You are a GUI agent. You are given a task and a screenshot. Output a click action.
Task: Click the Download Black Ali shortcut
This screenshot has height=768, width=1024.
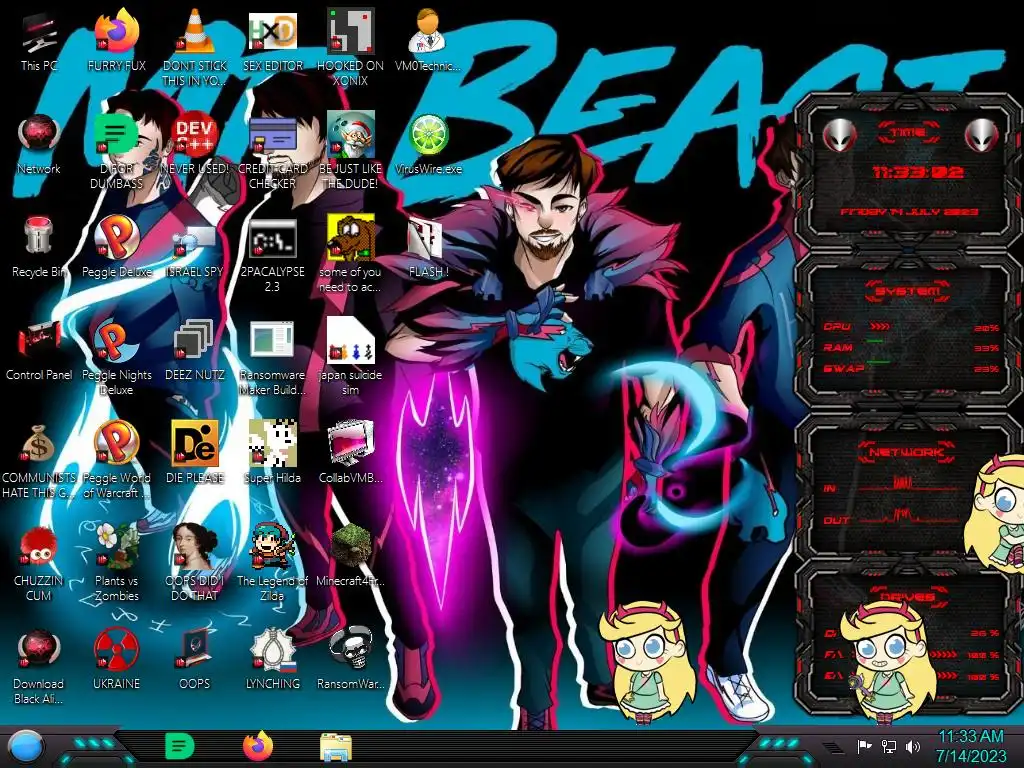(39, 666)
